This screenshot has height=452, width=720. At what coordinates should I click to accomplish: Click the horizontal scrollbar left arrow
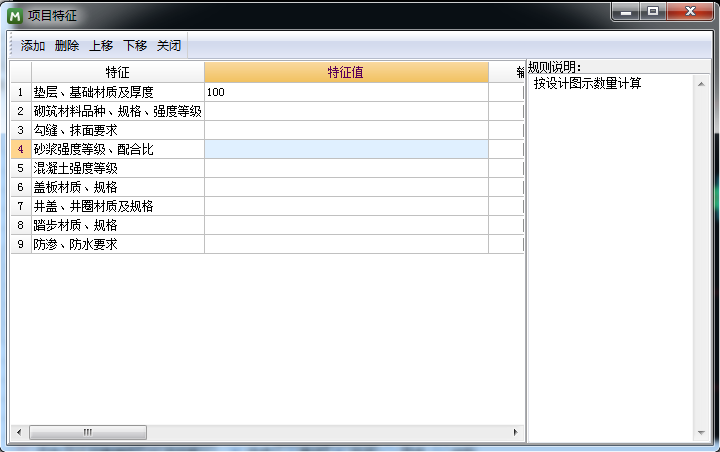[19, 432]
